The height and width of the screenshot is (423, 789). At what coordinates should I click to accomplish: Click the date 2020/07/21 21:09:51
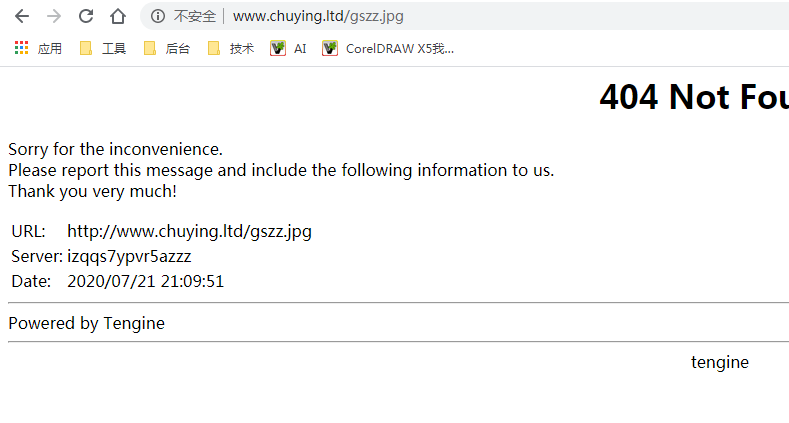click(146, 281)
